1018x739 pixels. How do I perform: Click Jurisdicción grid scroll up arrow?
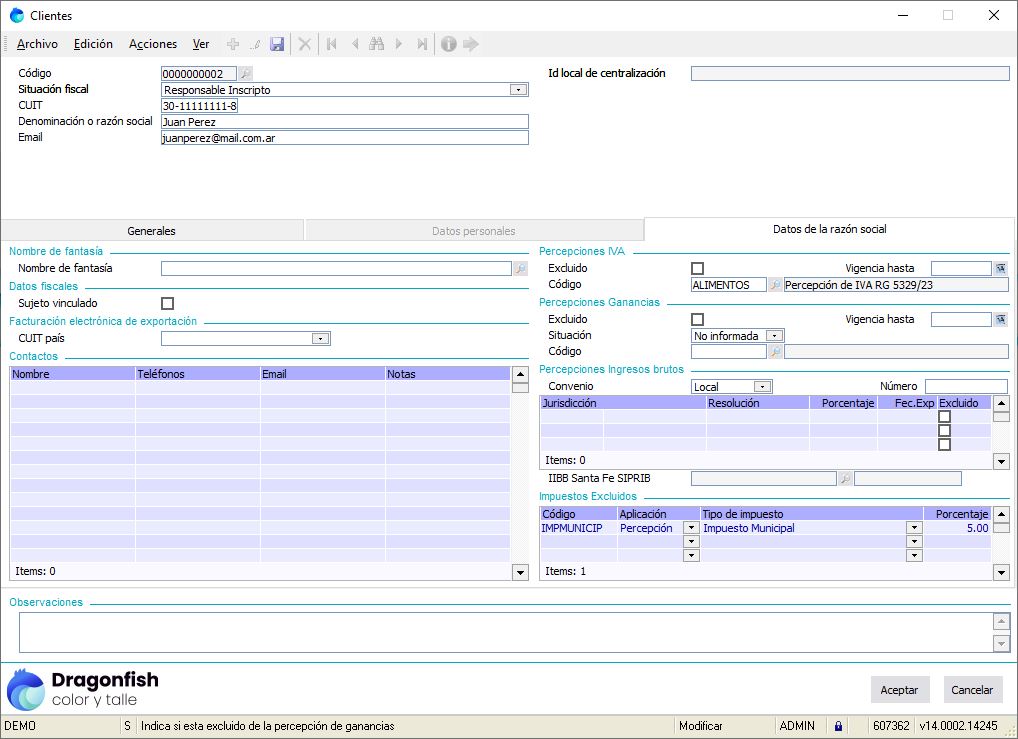pyautogui.click(x=1001, y=403)
